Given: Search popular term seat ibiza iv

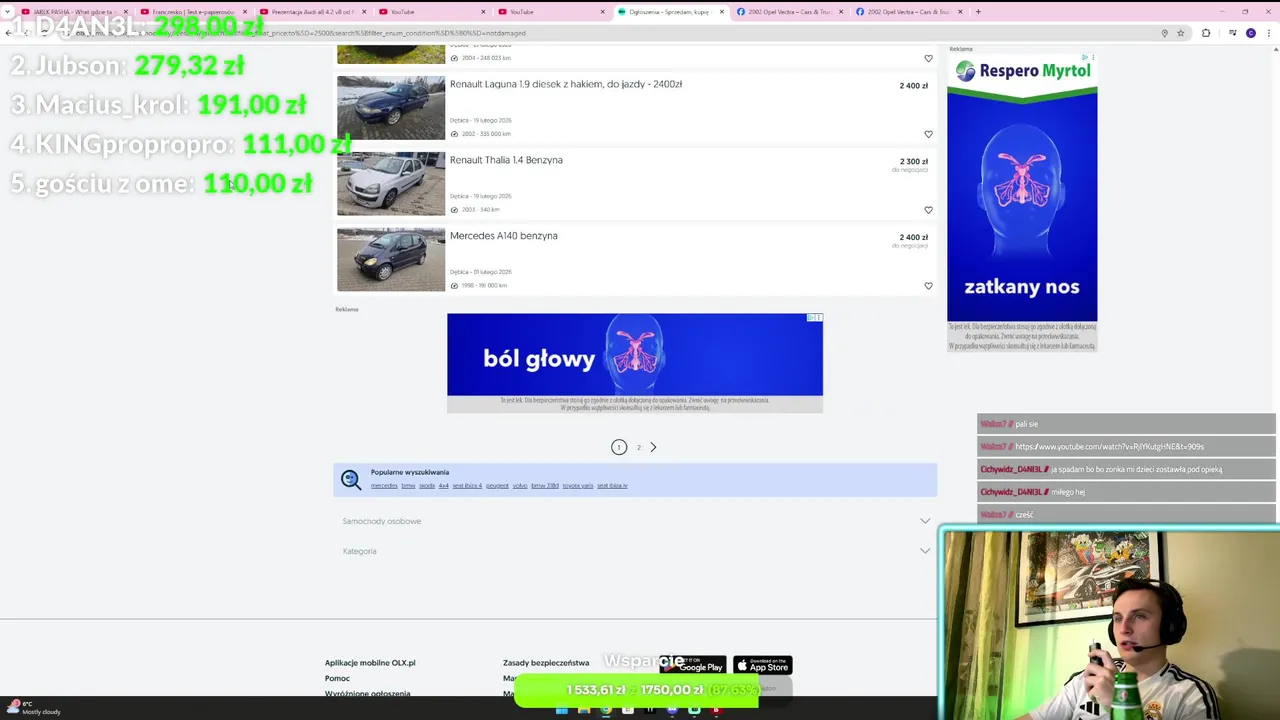Looking at the screenshot, I should [x=612, y=486].
